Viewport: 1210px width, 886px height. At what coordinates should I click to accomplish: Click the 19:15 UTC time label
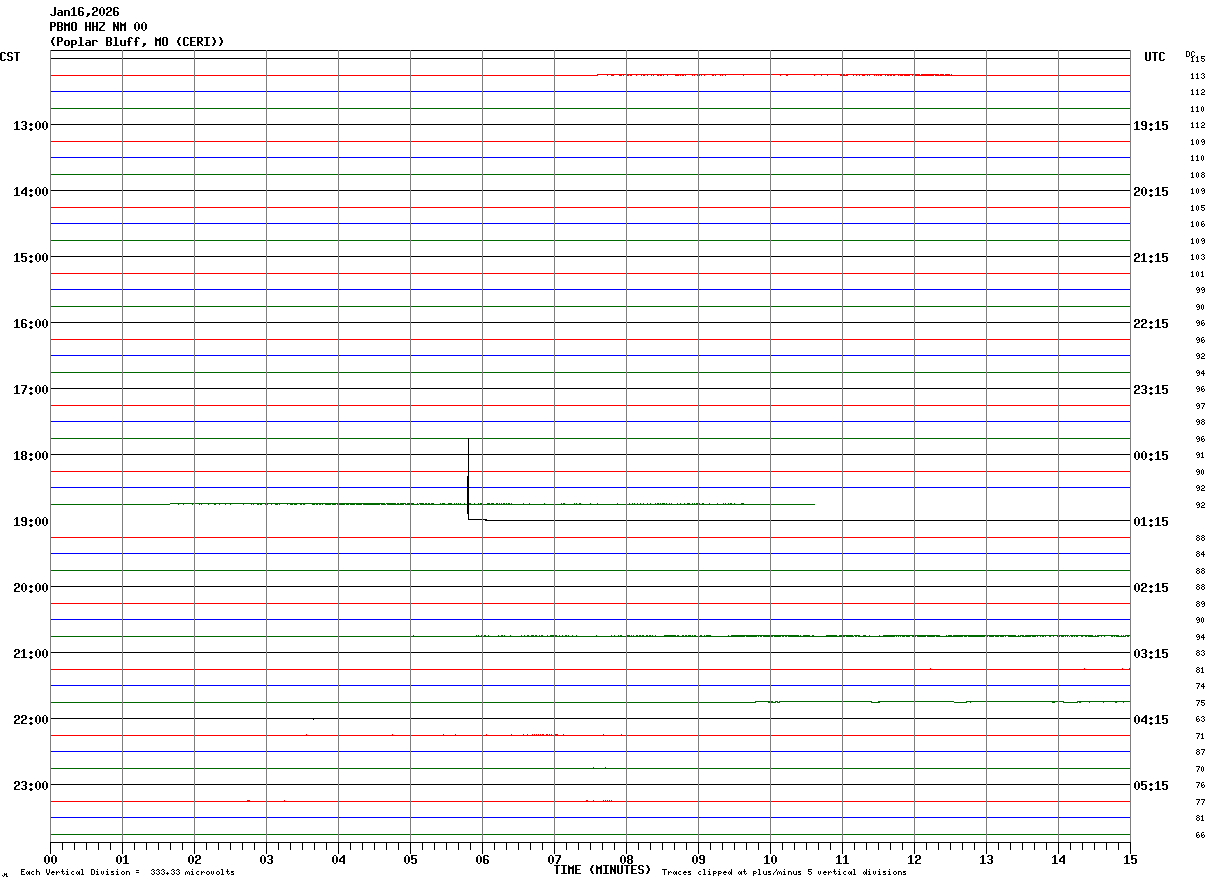point(1151,125)
